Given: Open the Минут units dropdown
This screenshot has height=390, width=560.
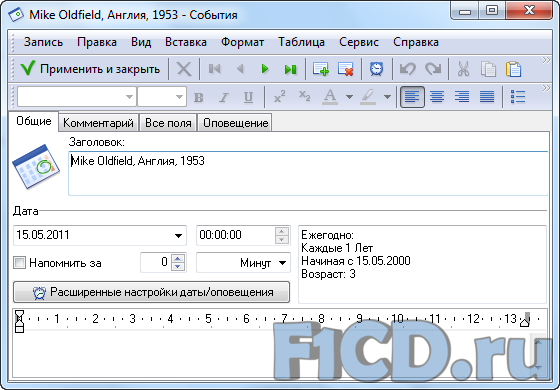Looking at the screenshot, I should (243, 263).
